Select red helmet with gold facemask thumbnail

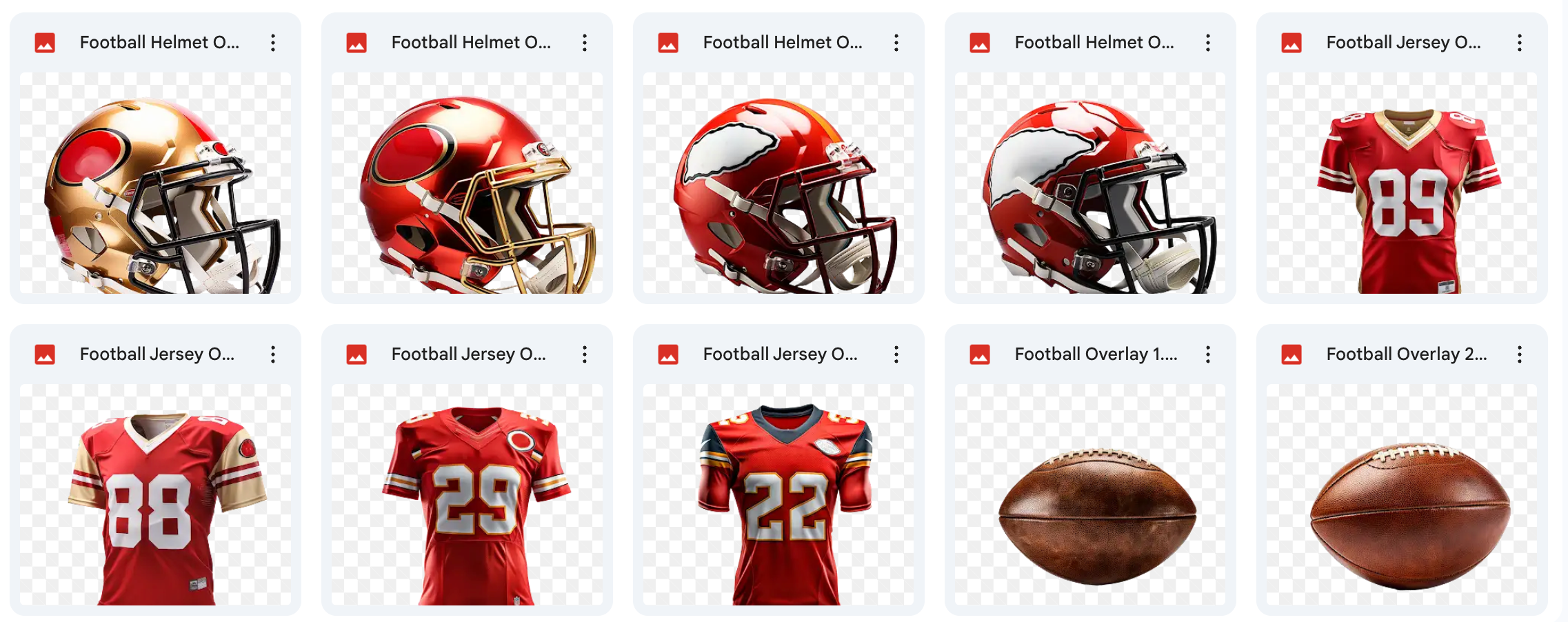(467, 183)
